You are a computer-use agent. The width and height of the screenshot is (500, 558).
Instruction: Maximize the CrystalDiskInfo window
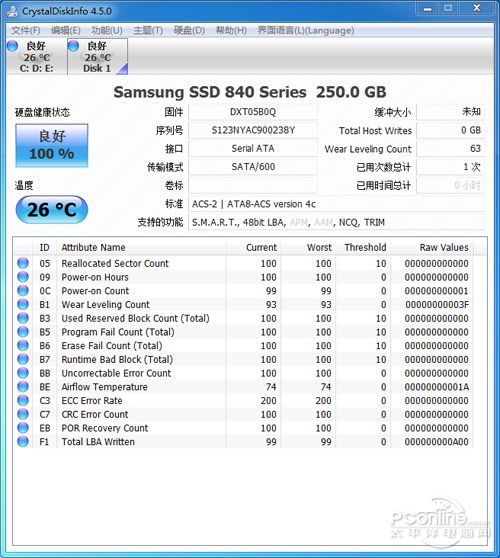pyautogui.click(x=448, y=9)
